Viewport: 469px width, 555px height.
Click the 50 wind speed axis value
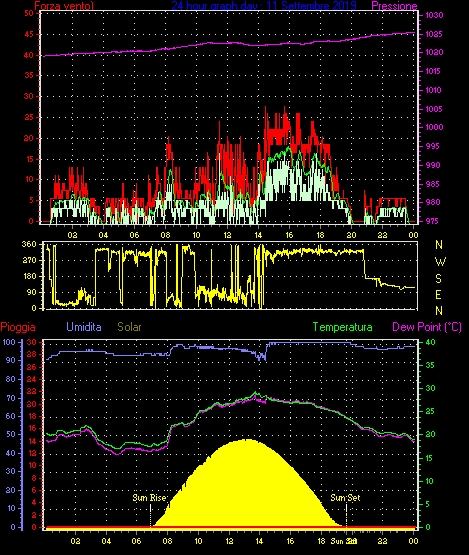pos(29,13)
